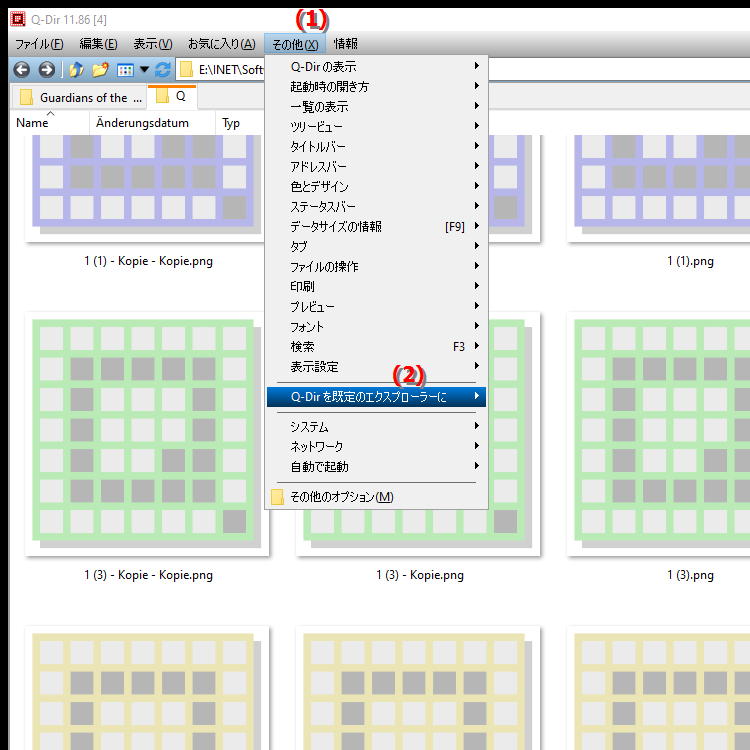Switch to the Guardians of the ... tab
This screenshot has height=750, width=750.
(x=79, y=98)
